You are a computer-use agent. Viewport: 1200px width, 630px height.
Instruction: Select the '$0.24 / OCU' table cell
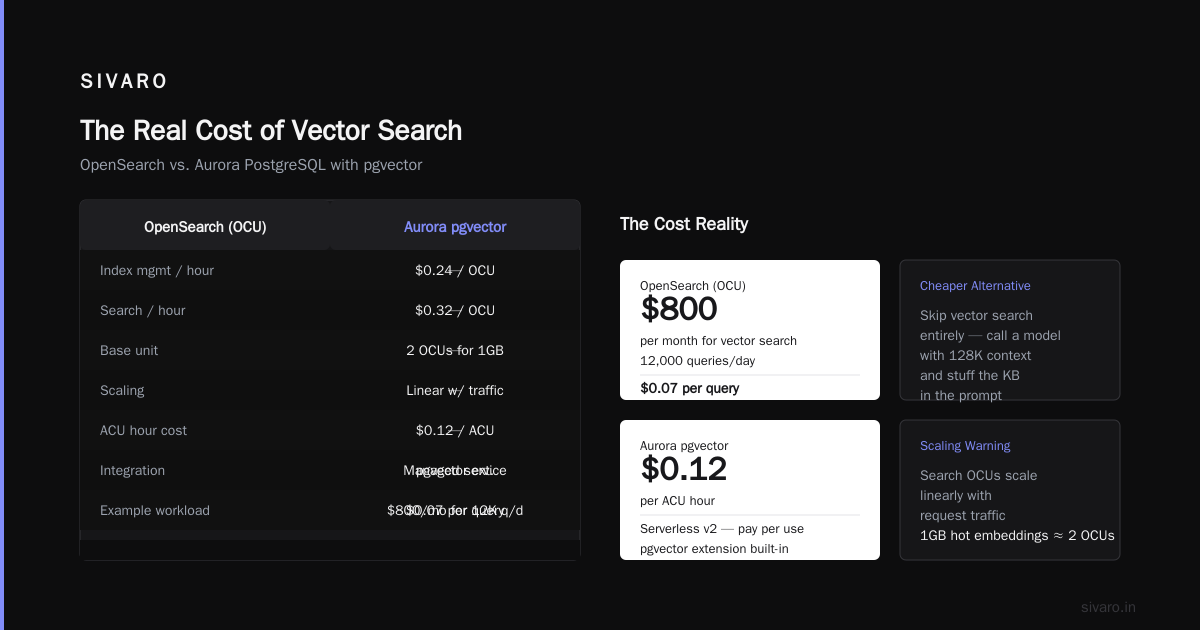[455, 270]
